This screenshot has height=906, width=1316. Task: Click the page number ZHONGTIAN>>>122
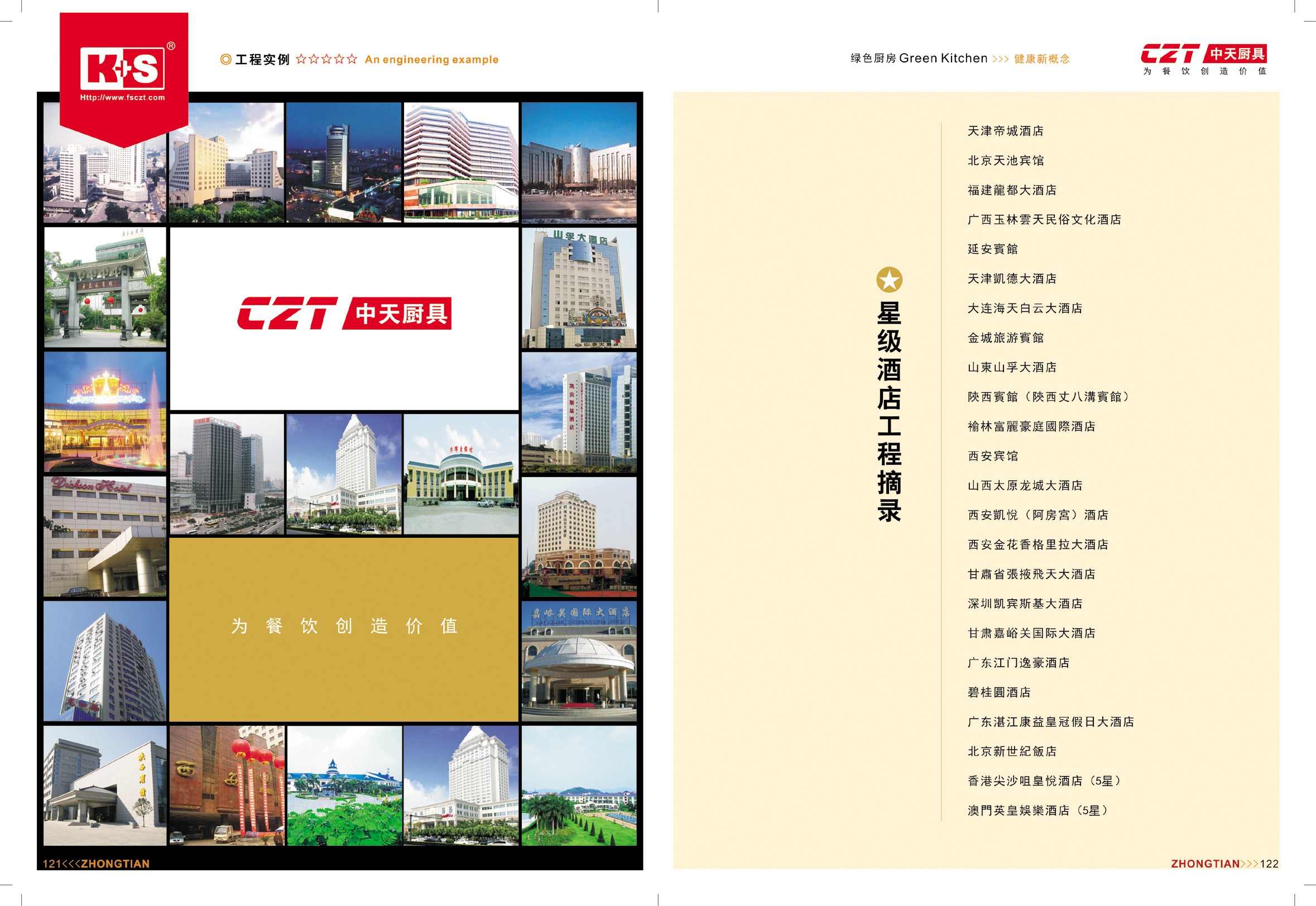point(1224,864)
